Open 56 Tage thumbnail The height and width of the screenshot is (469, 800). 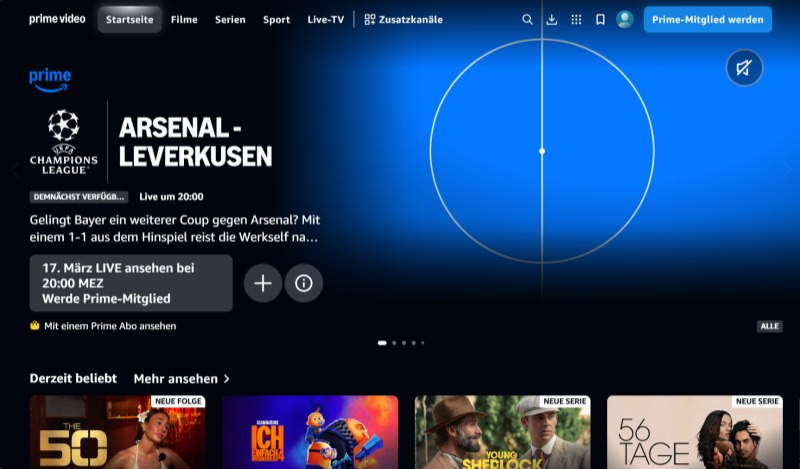tap(695, 432)
